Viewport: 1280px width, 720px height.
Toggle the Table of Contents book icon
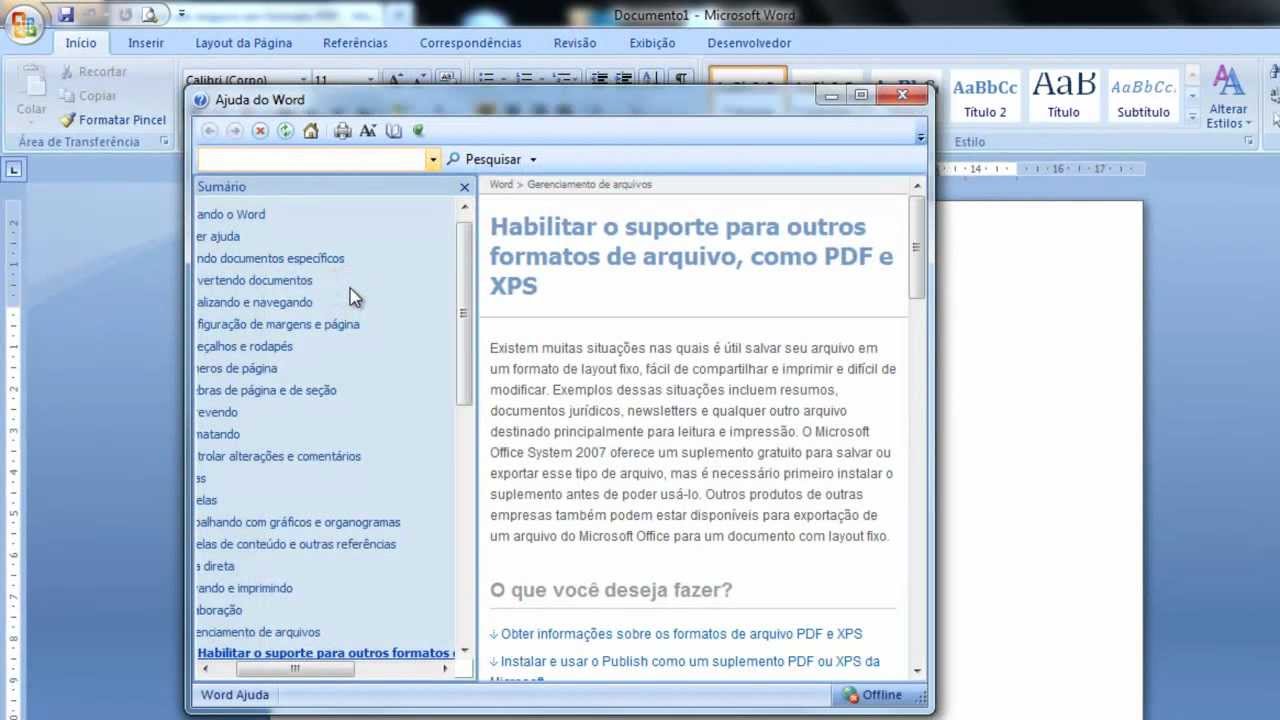click(393, 131)
